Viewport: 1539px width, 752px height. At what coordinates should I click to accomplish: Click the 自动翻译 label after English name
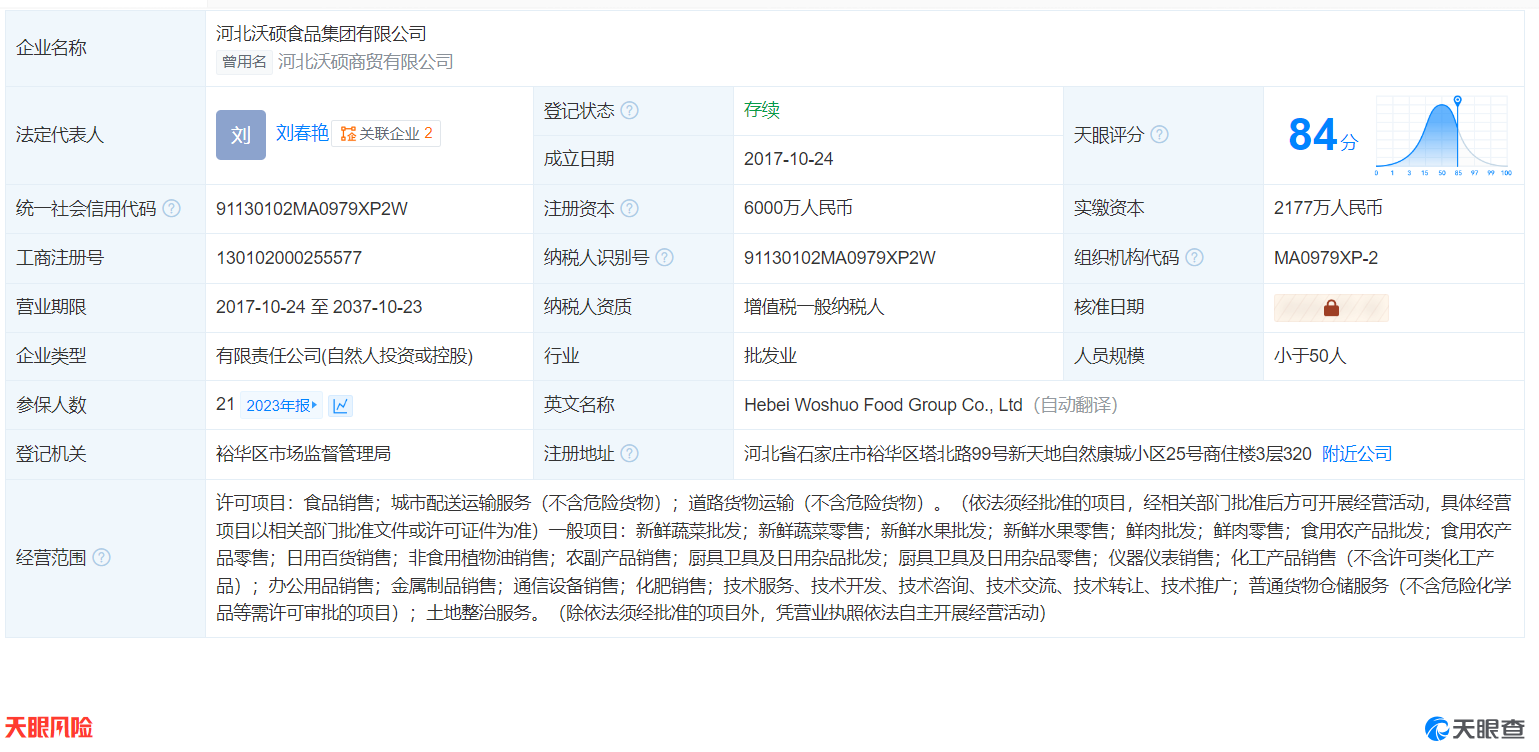click(x=1074, y=405)
